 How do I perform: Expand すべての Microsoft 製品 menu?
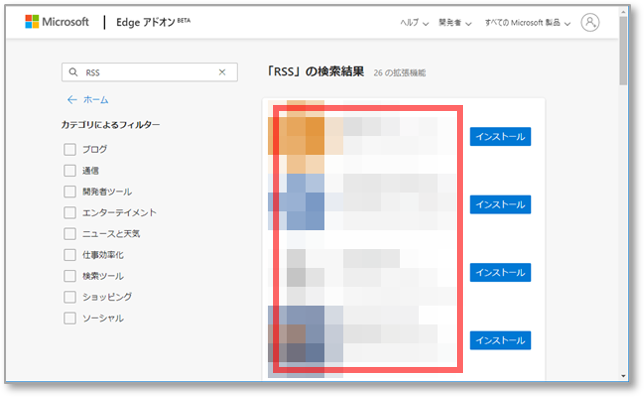(x=528, y=23)
